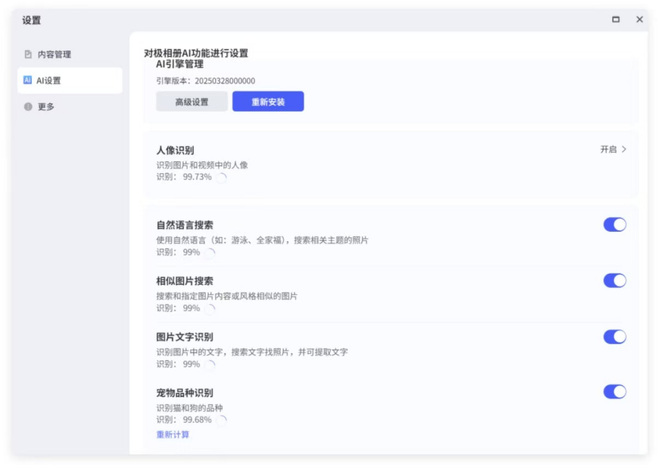Turn off 图片文字识别 switch
This screenshot has height=465, width=660.
coord(615,337)
